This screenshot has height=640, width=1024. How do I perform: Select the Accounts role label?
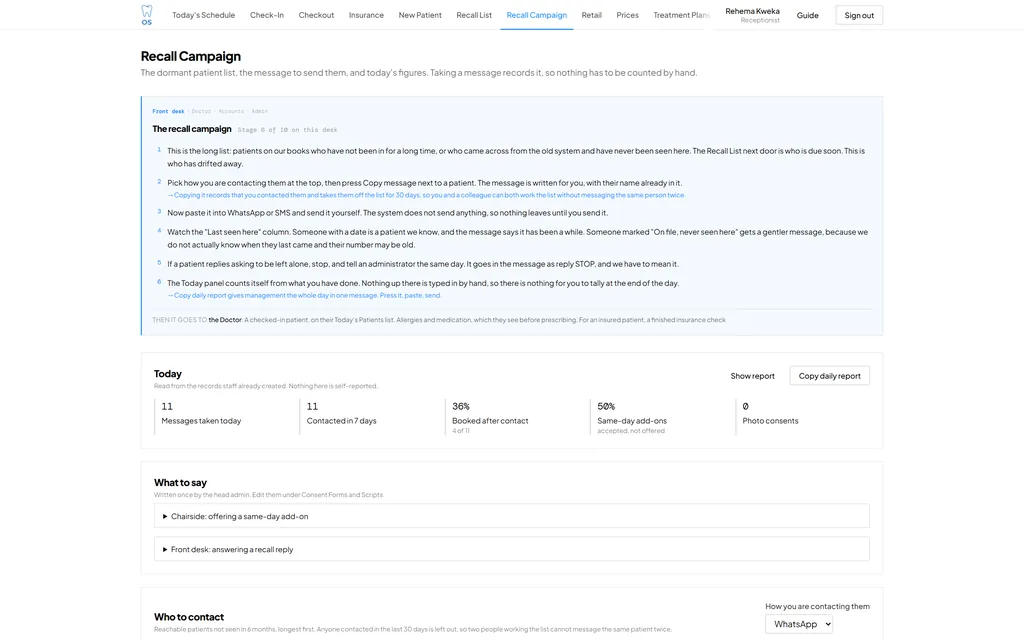point(231,112)
